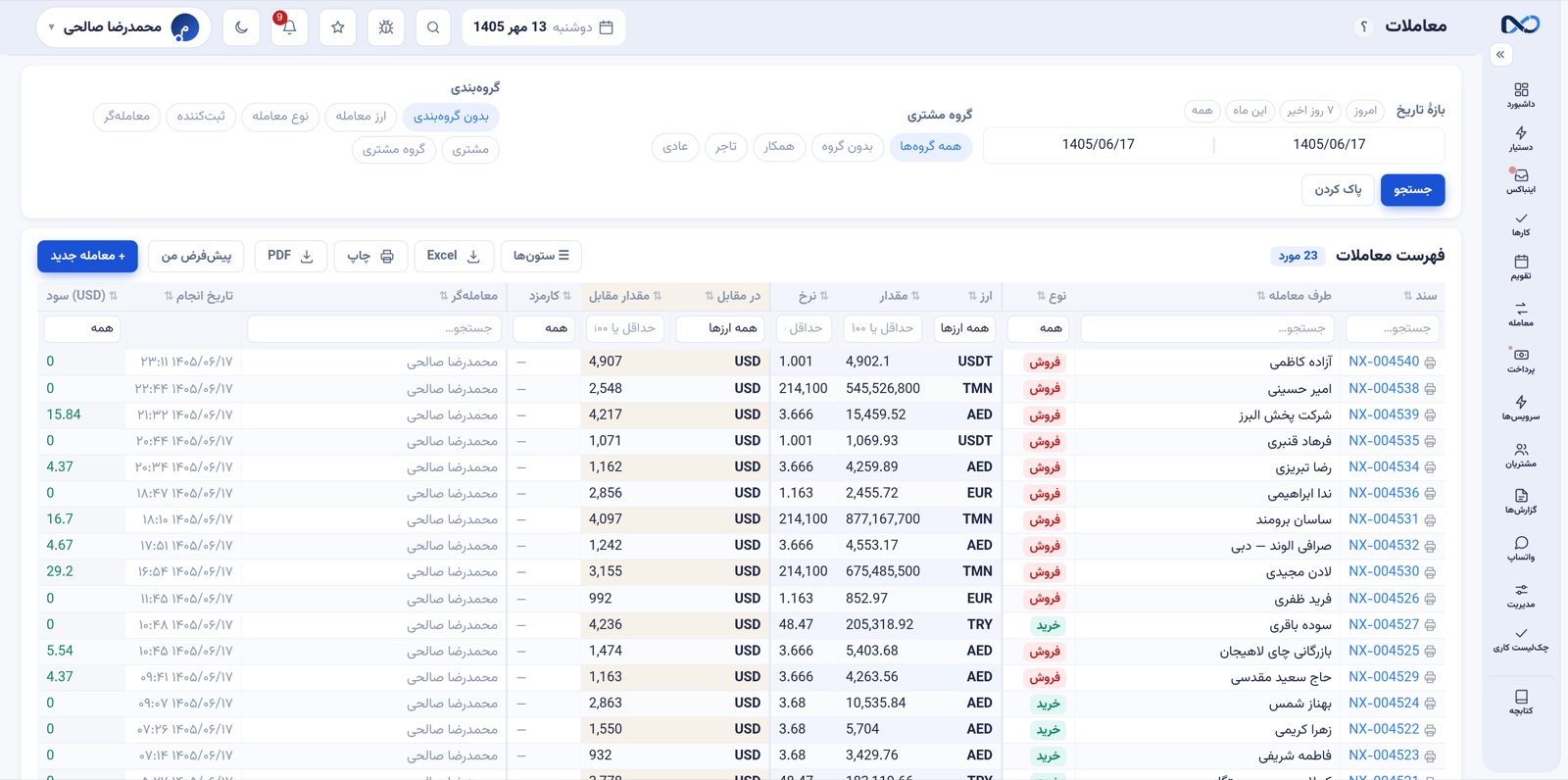Click the جستجو search button
Image resolution: width=1568 pixels, height=780 pixels.
coord(1413,190)
